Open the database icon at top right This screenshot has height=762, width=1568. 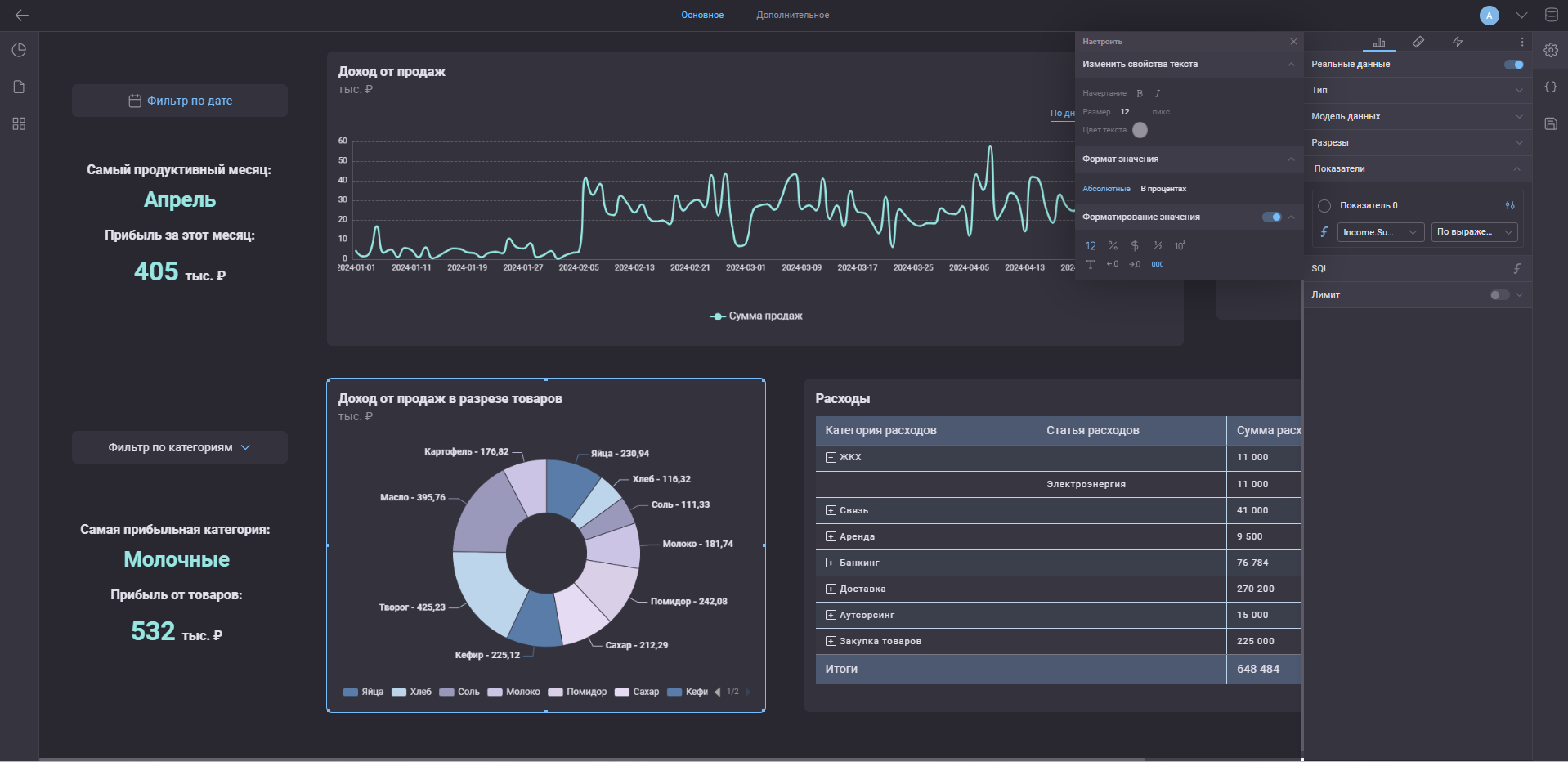[1551, 15]
